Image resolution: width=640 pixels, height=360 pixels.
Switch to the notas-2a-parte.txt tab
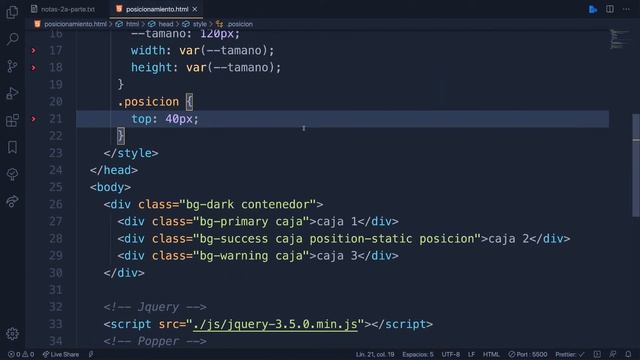pyautogui.click(x=63, y=9)
